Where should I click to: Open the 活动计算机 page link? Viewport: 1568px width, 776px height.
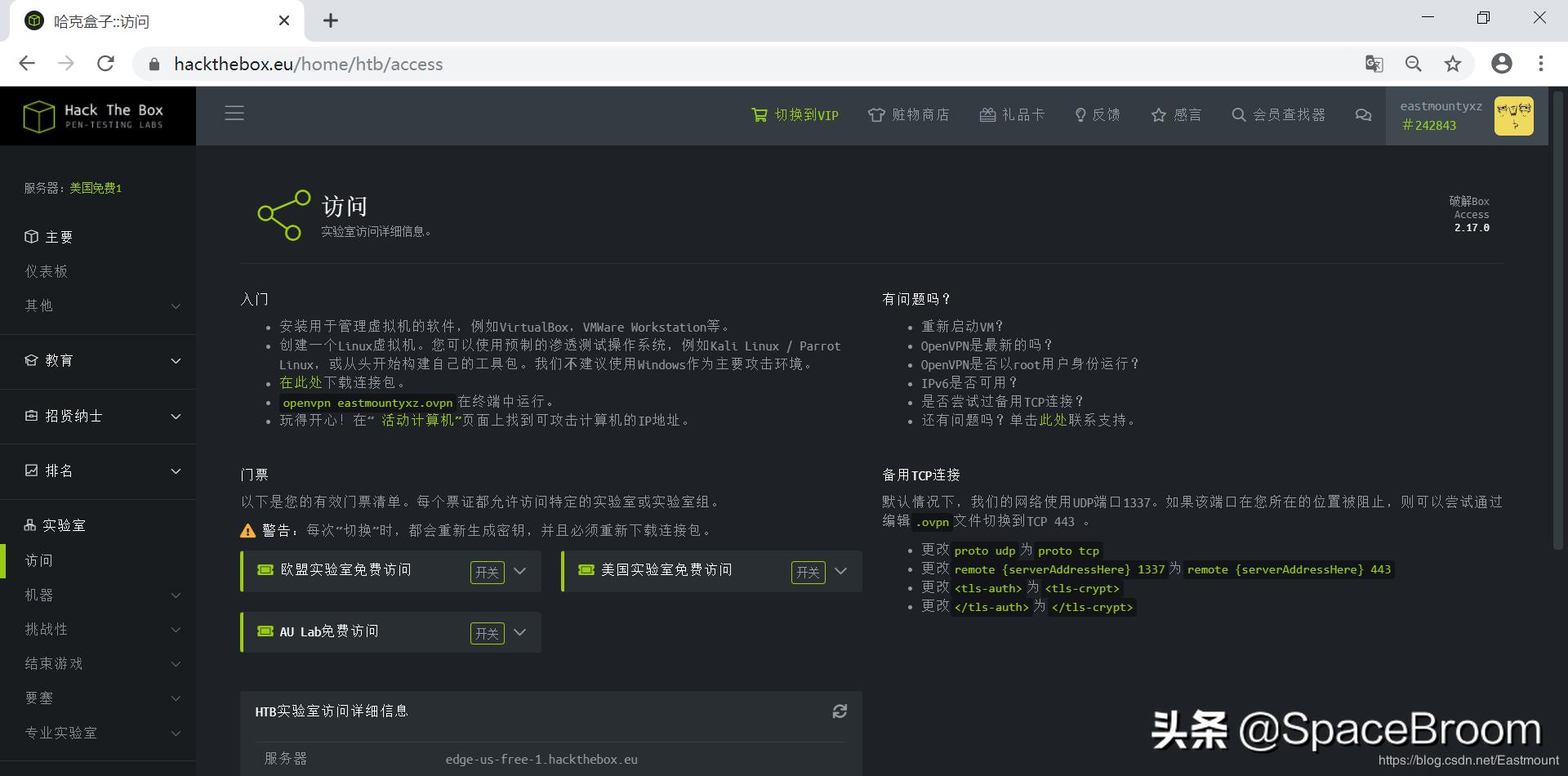[x=416, y=419]
